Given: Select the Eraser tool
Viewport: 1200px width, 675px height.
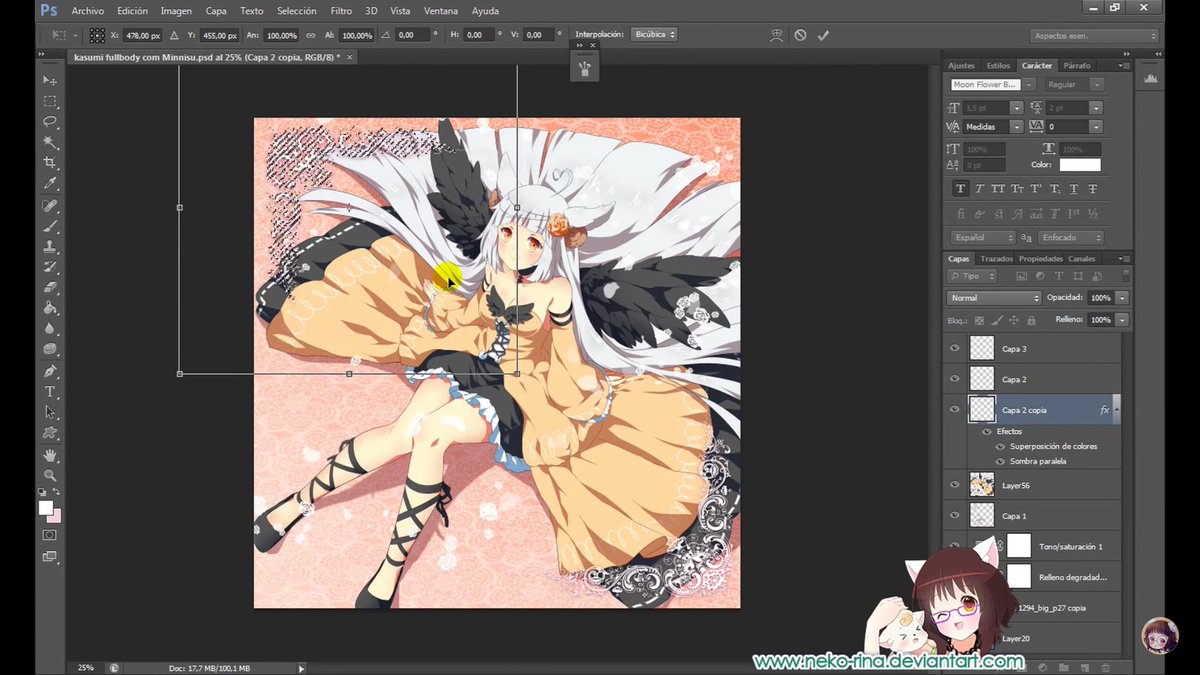Looking at the screenshot, I should click(x=50, y=288).
